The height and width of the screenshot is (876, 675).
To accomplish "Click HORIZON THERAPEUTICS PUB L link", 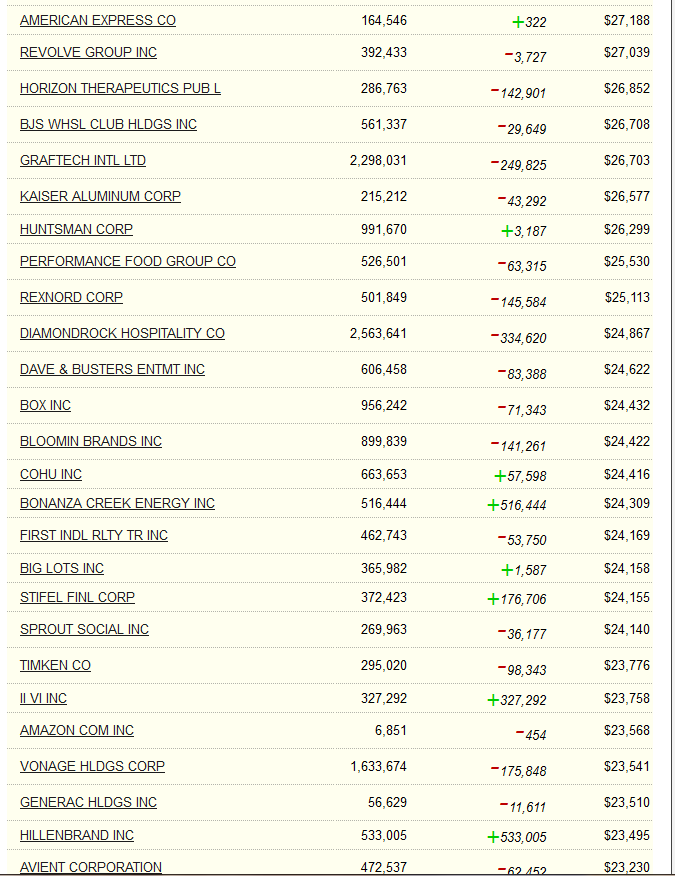I will pos(120,89).
